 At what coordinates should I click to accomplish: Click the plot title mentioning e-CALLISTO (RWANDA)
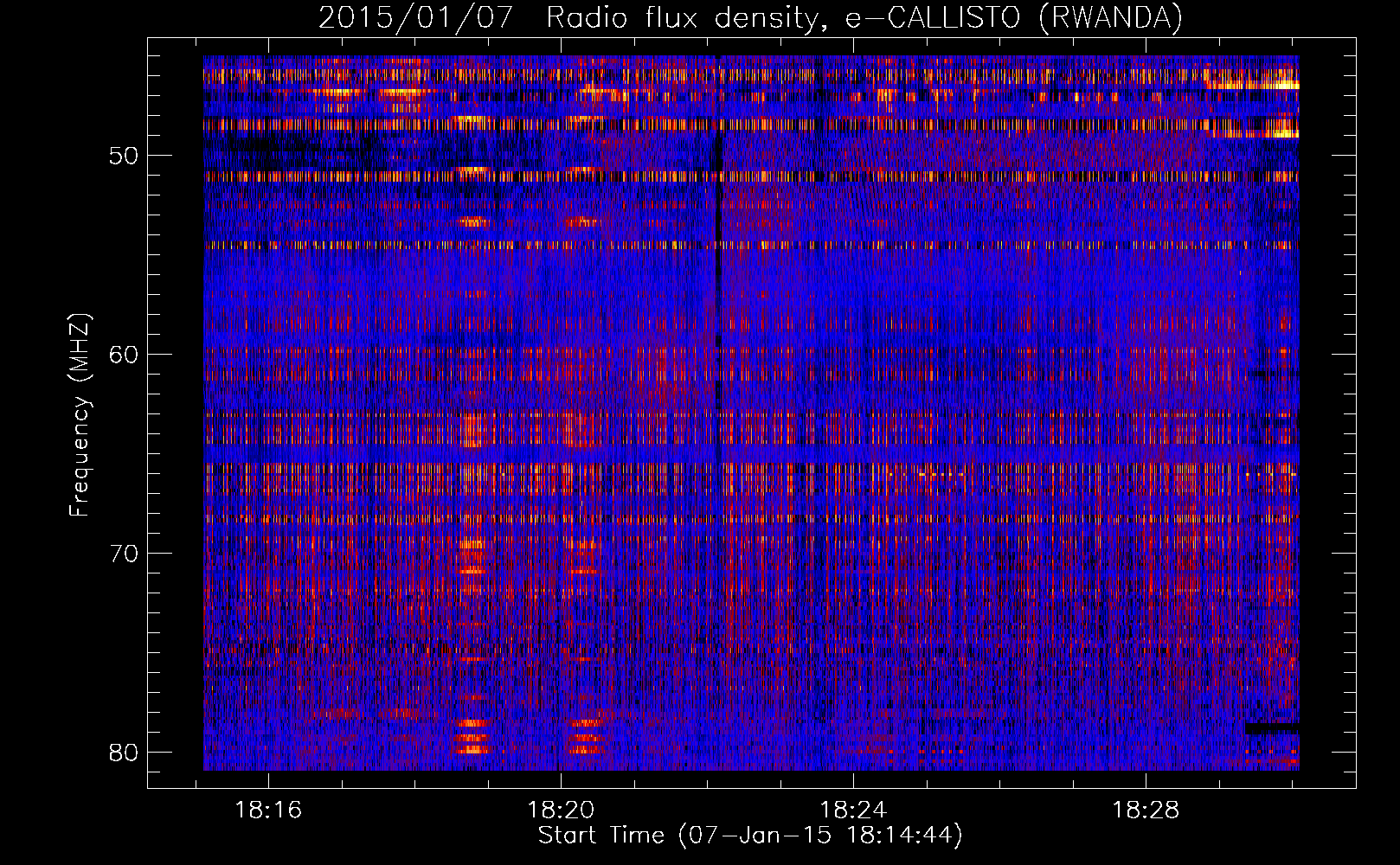pos(750,17)
